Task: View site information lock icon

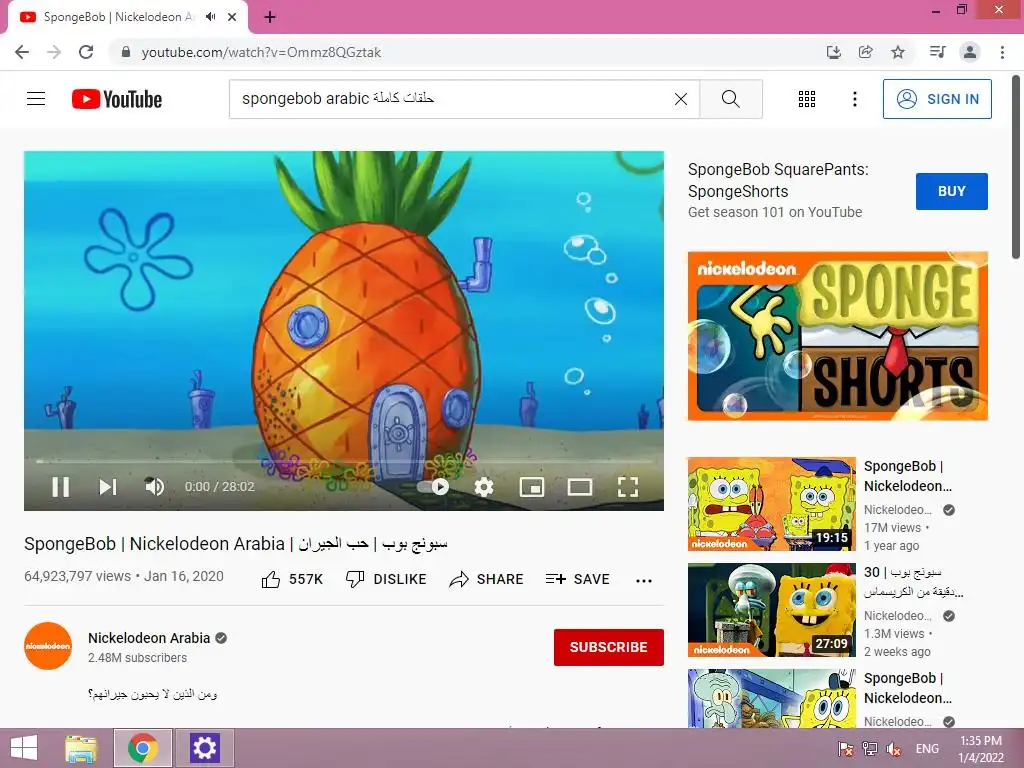Action: click(126, 52)
